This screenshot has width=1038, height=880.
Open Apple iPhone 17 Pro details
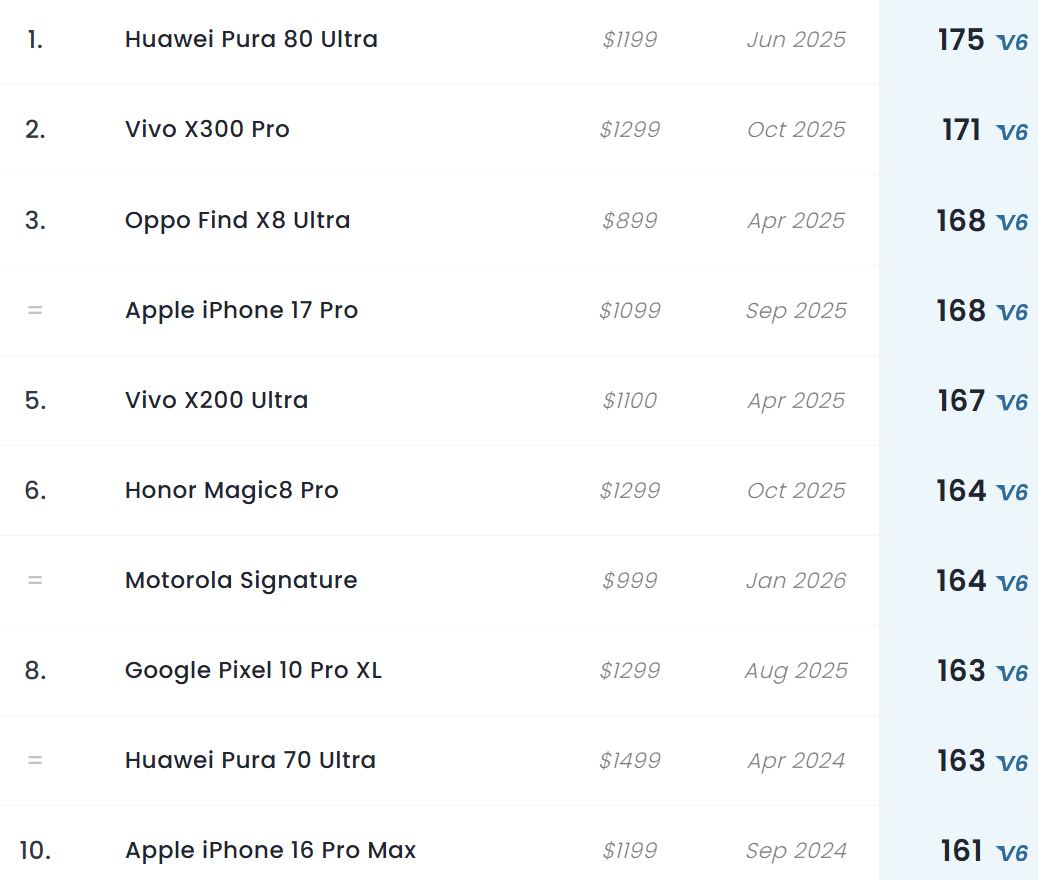point(241,310)
